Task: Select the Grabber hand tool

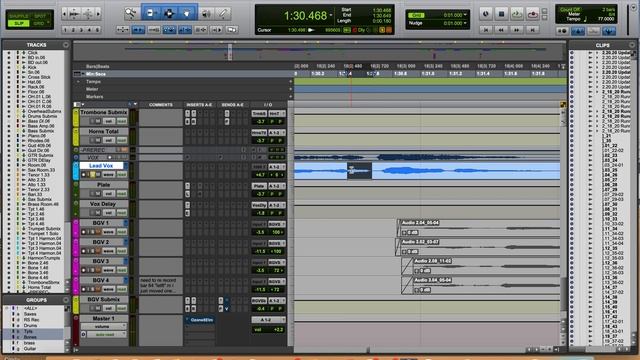Action: pyautogui.click(x=187, y=14)
